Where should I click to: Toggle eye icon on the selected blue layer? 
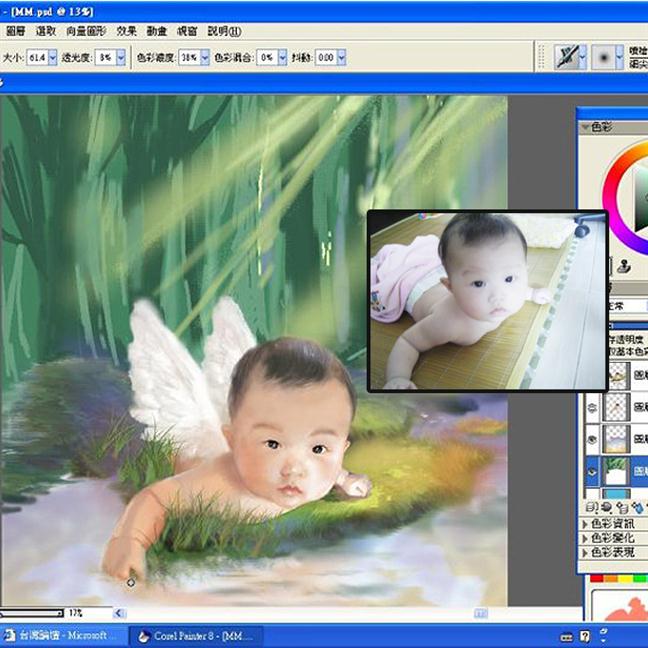point(591,470)
